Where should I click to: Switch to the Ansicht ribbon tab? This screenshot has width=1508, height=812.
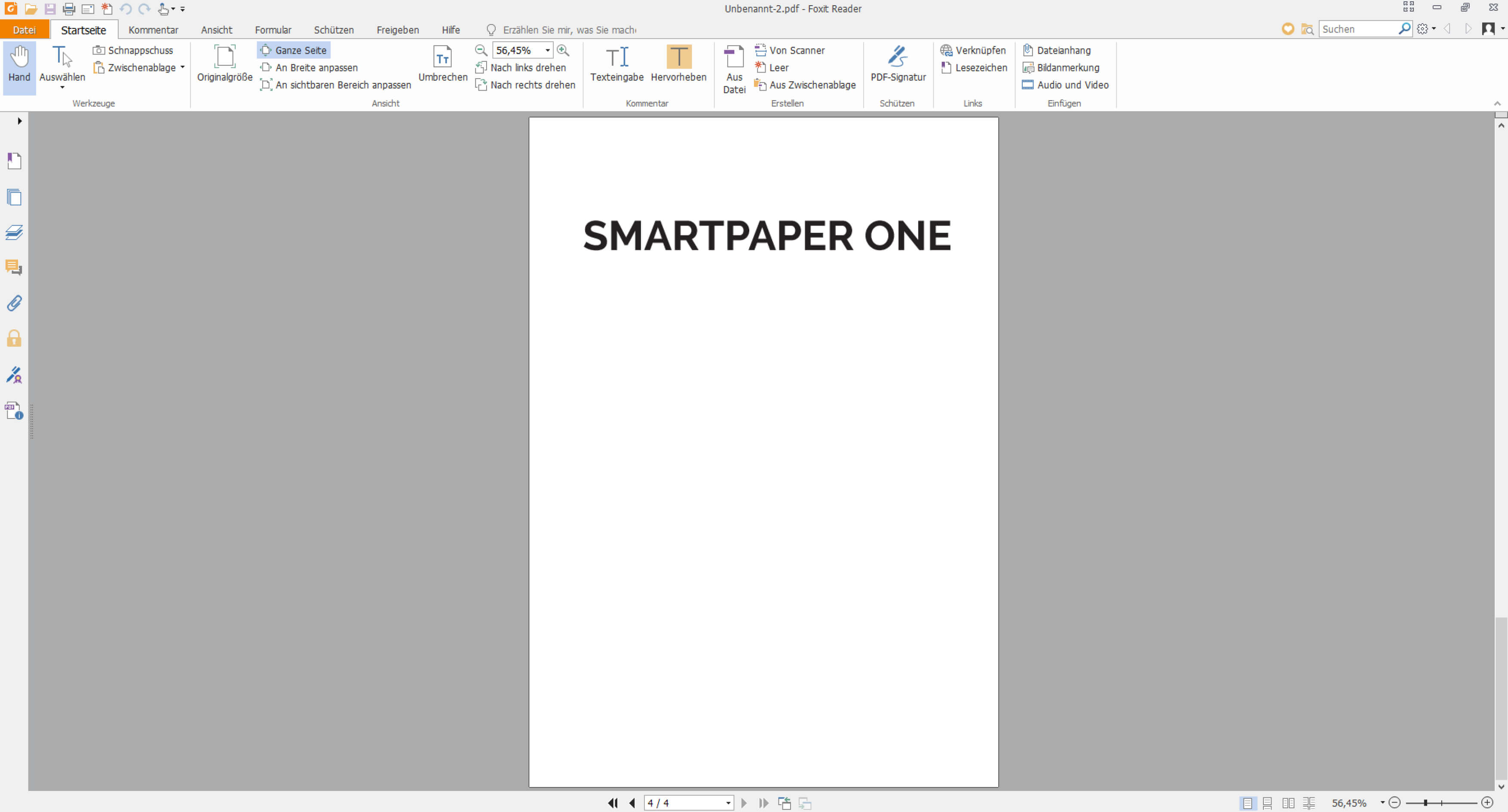pyautogui.click(x=217, y=30)
